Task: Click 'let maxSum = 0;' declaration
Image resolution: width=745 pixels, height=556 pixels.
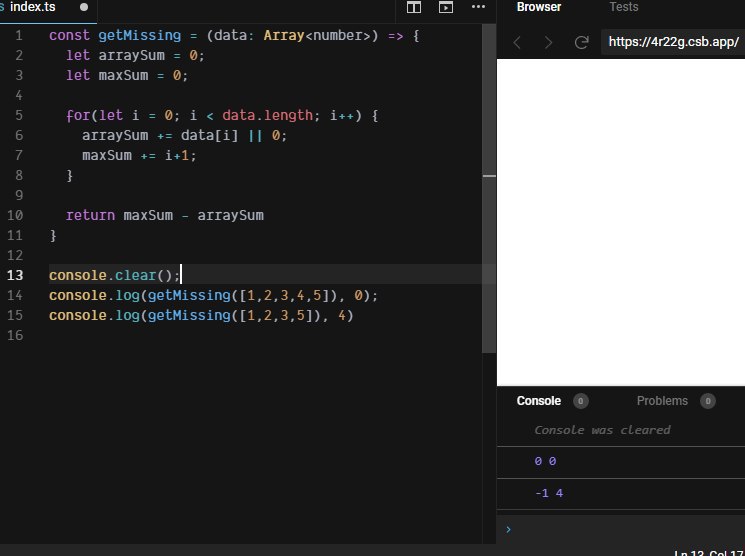Action: coord(127,76)
